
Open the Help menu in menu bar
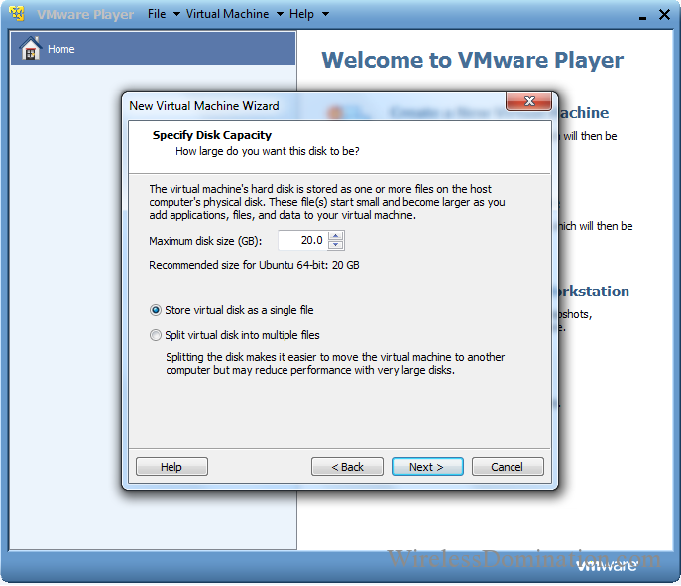301,14
